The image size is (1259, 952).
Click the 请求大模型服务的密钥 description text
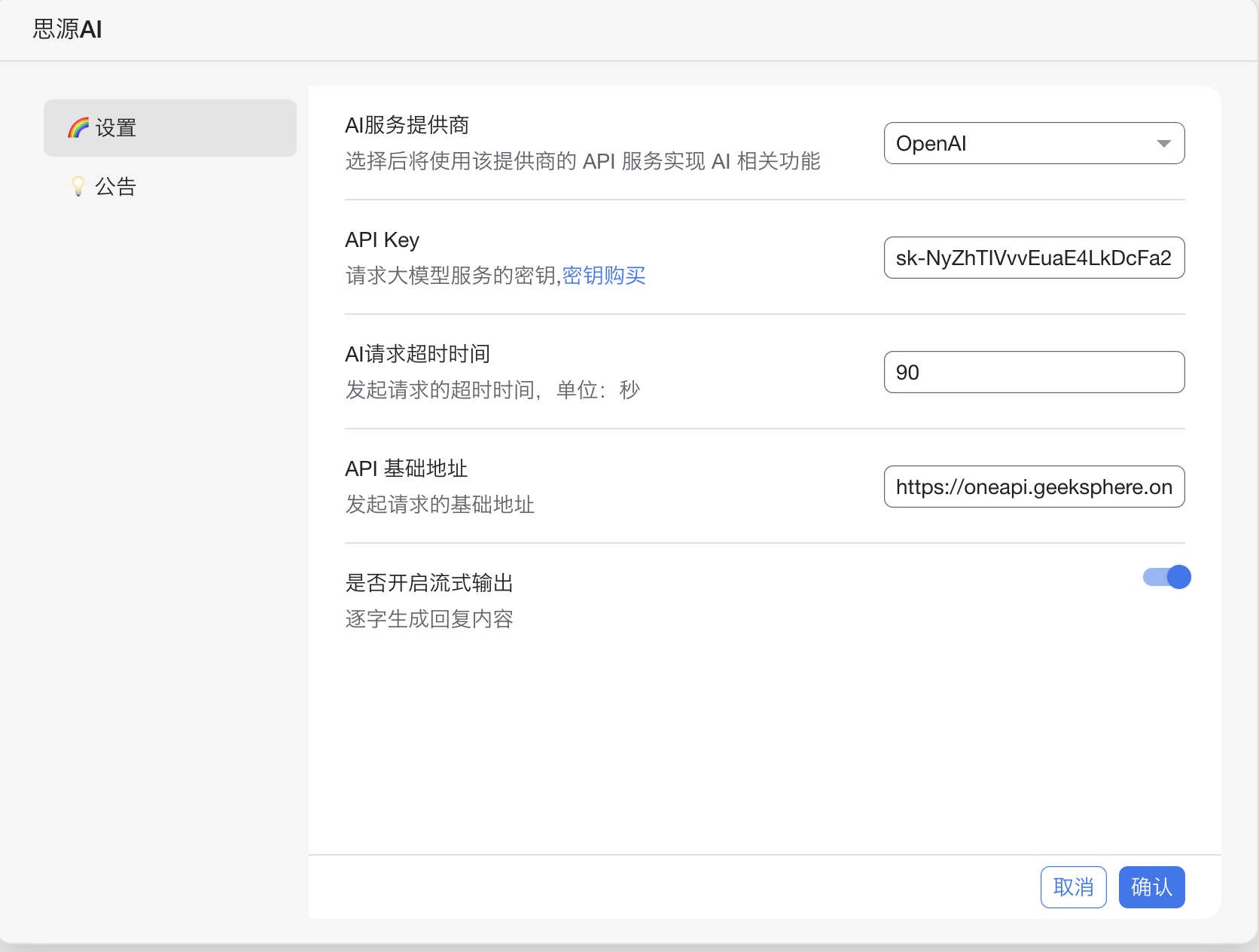(x=452, y=276)
